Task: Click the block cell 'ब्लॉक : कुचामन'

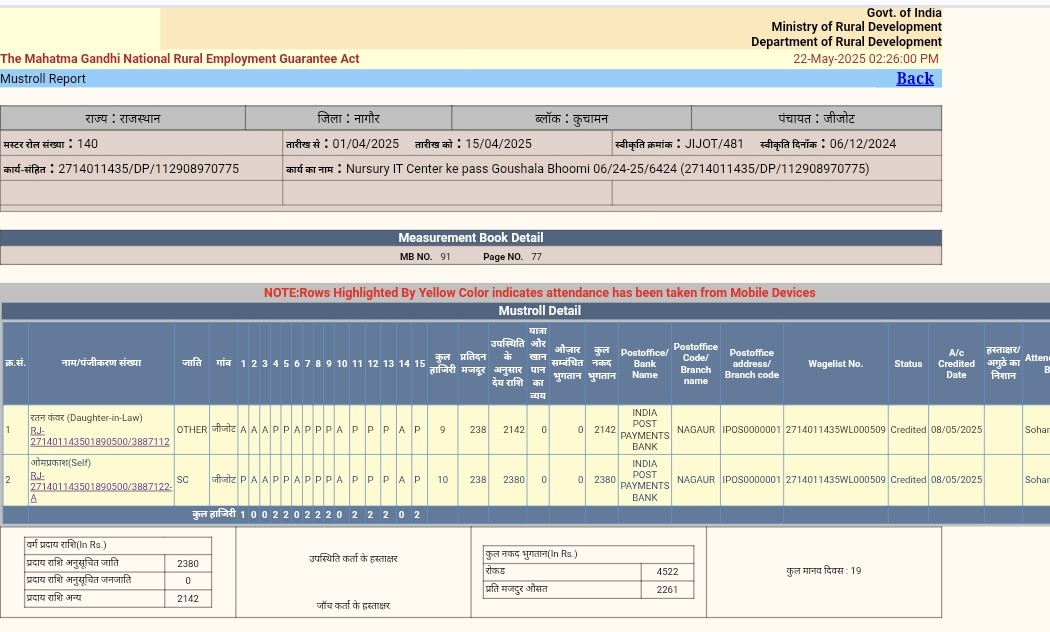Action: pos(571,118)
